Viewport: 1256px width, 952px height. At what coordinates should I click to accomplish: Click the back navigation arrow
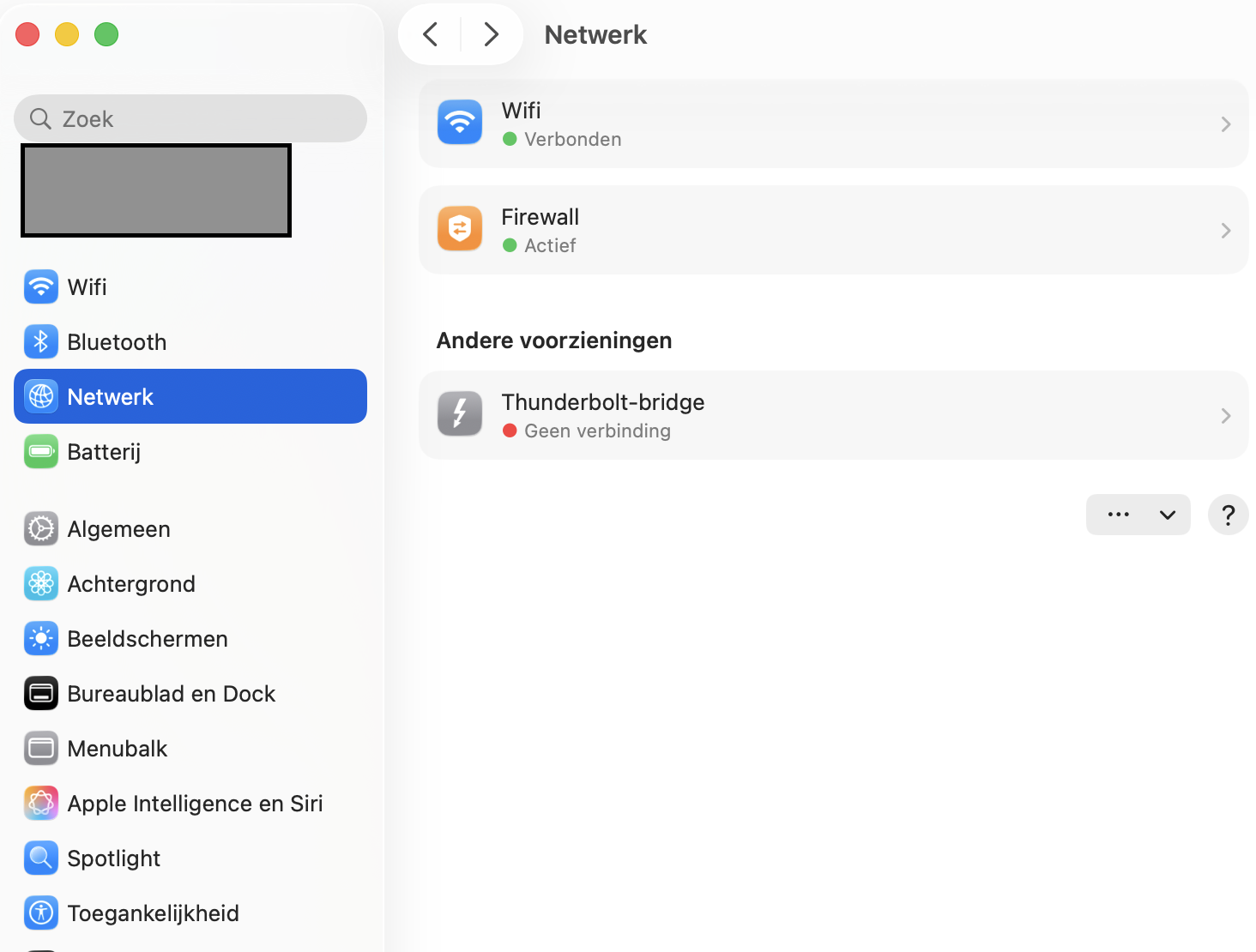point(430,34)
